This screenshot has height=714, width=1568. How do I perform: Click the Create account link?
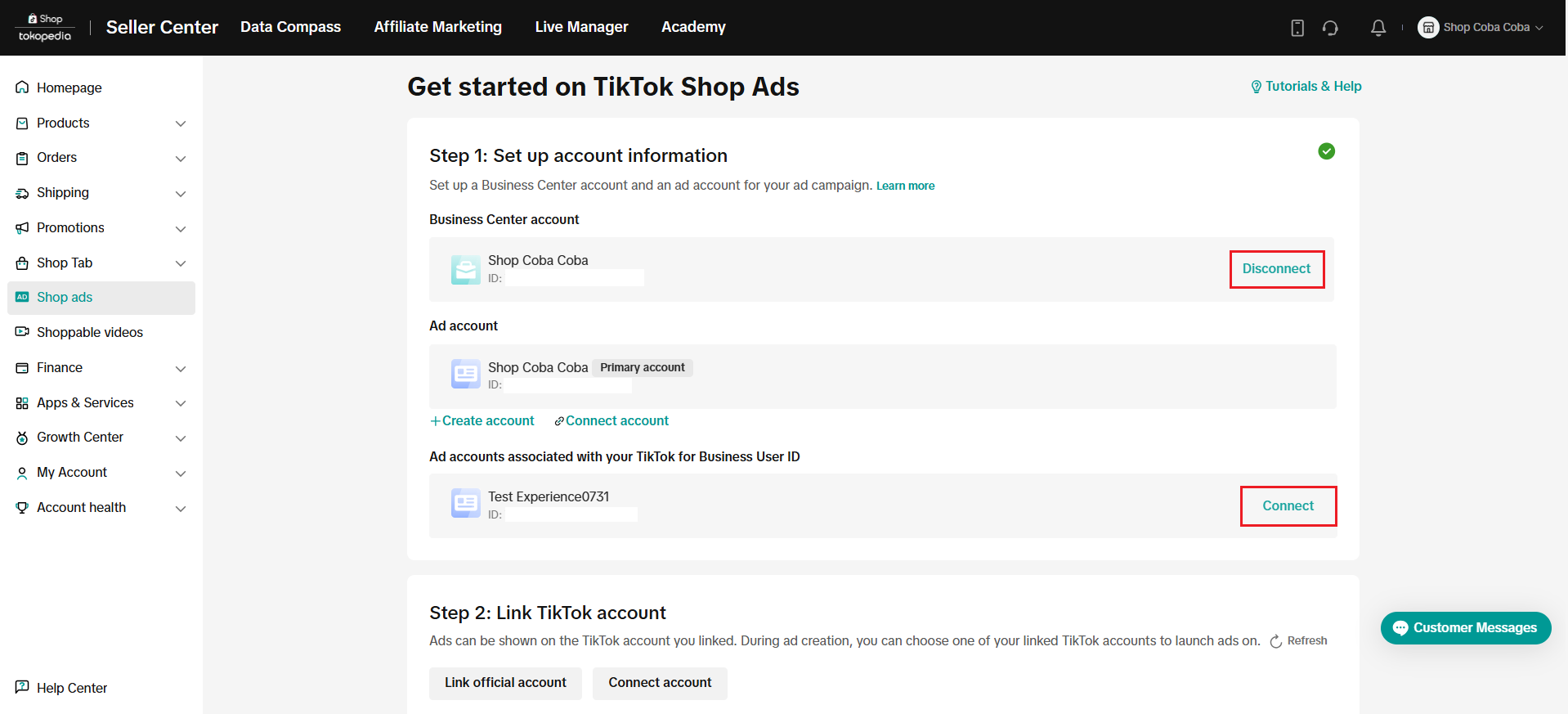pos(482,421)
